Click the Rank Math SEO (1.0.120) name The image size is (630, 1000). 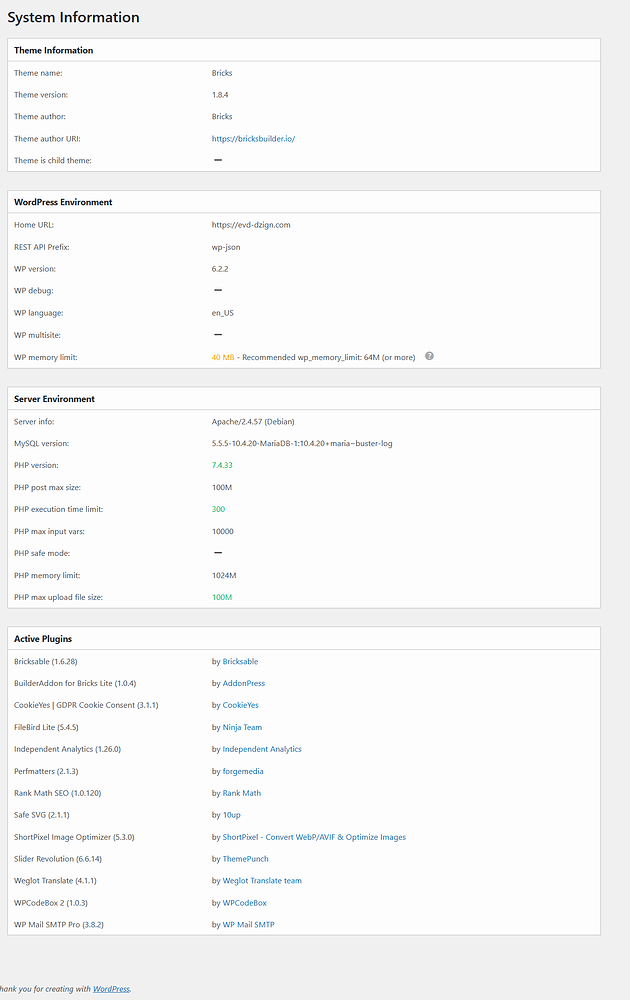57,793
